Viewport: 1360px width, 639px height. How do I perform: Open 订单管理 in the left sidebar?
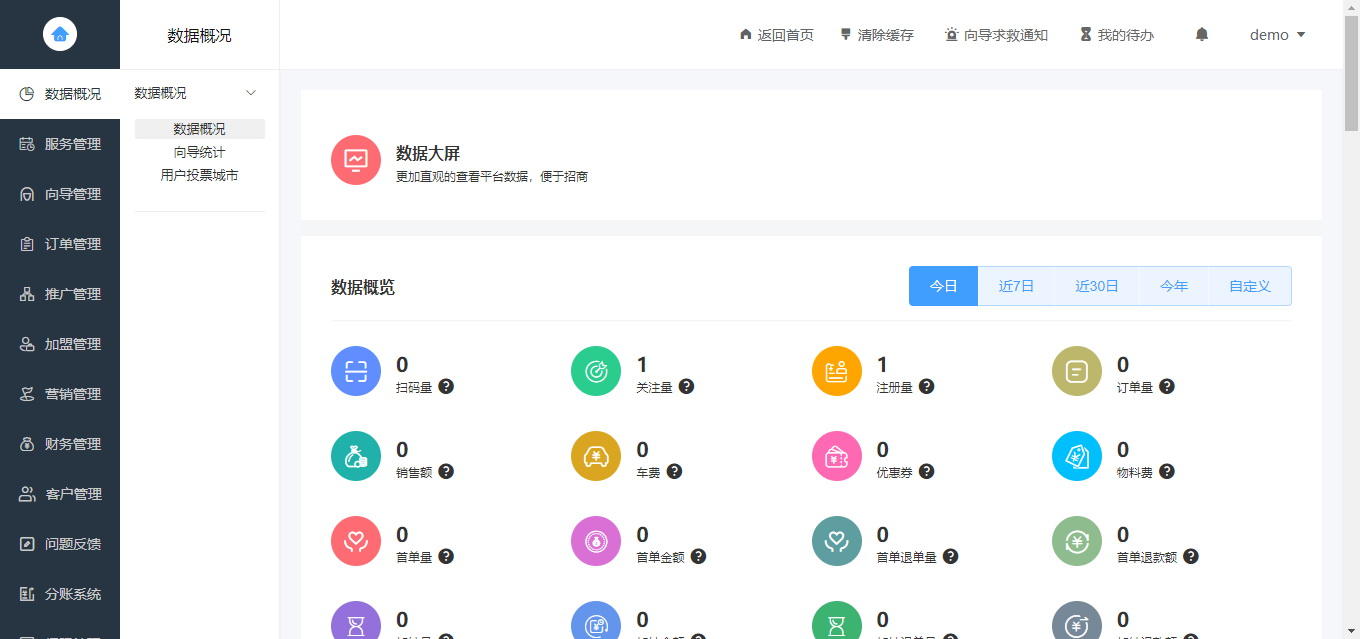(60, 244)
